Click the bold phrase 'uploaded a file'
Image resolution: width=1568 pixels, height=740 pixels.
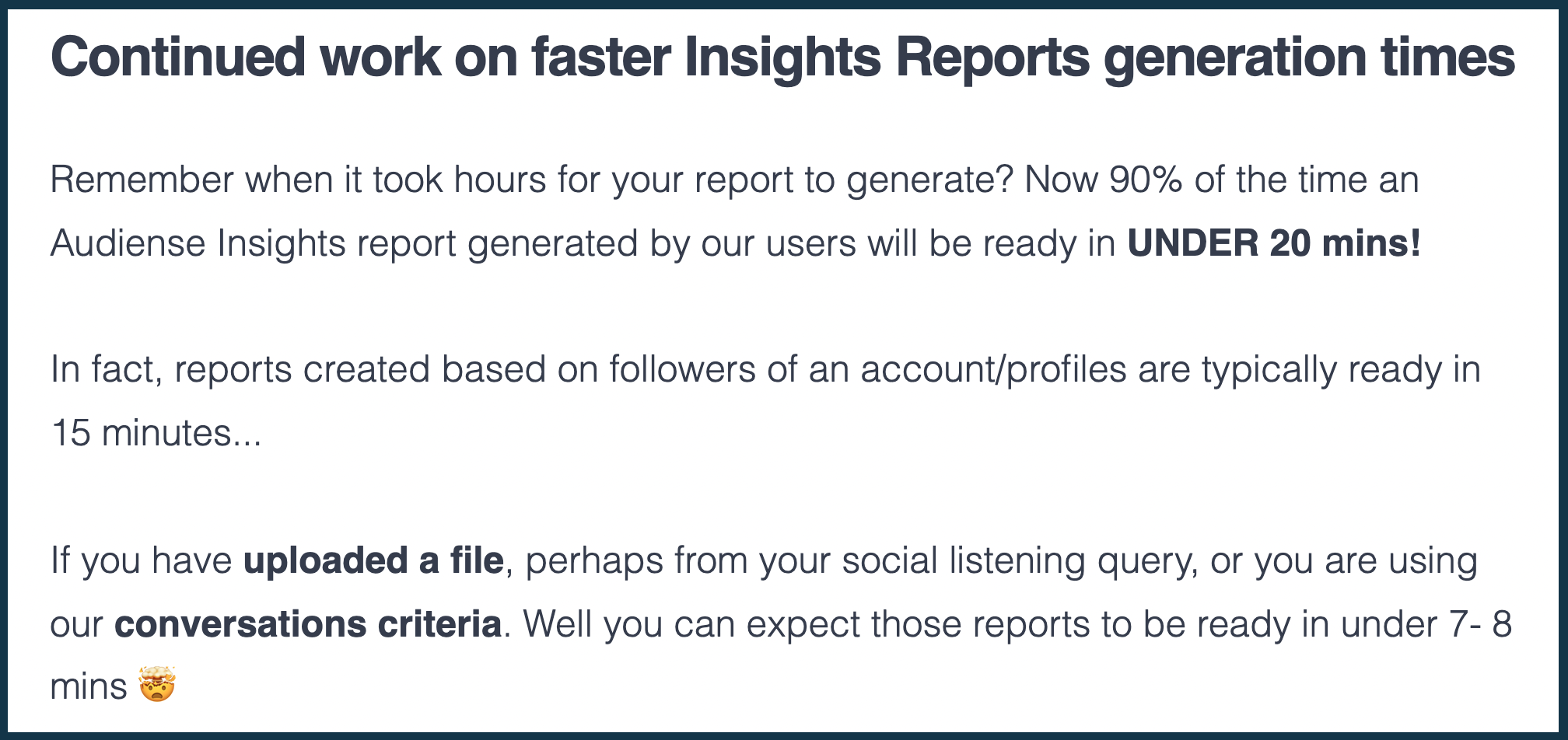pos(373,560)
